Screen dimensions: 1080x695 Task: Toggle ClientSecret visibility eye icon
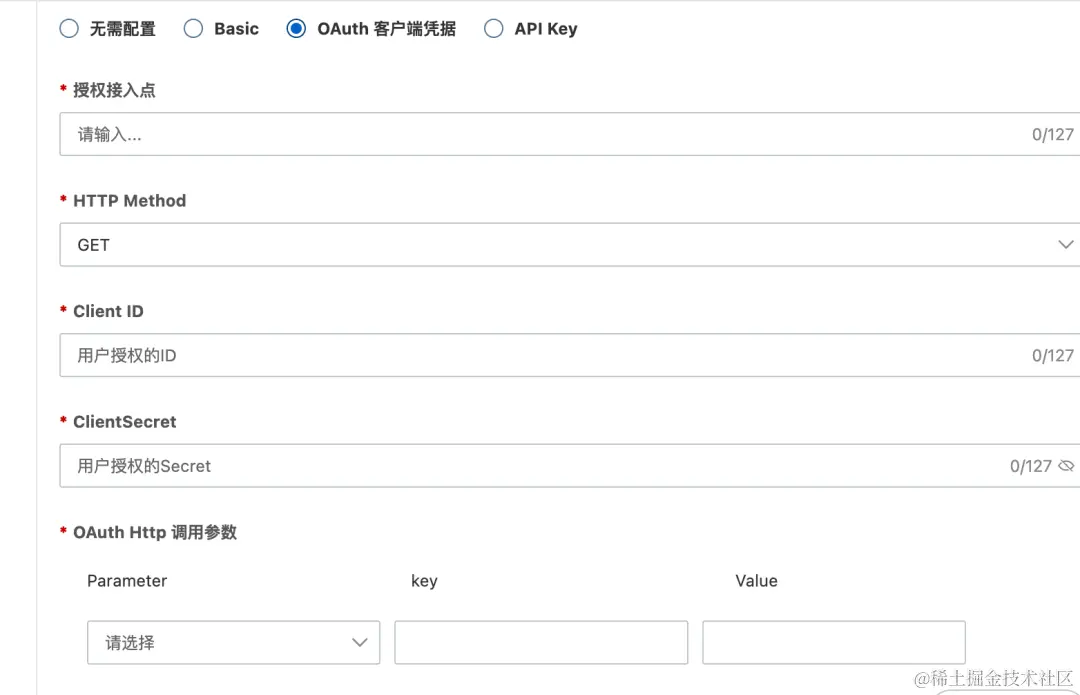coord(1066,466)
